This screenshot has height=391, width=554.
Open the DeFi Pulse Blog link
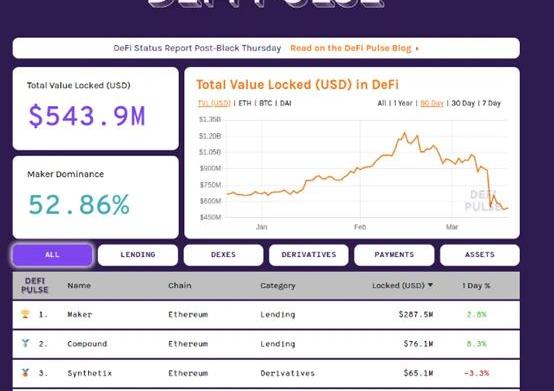(x=354, y=48)
